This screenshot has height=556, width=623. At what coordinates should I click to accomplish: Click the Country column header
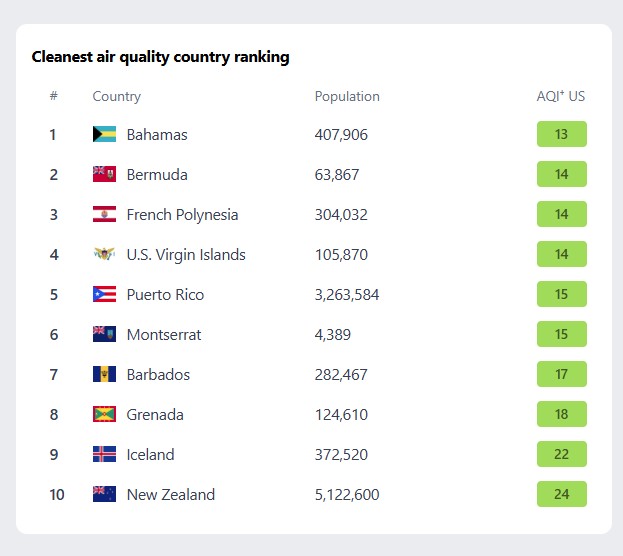[x=117, y=97]
